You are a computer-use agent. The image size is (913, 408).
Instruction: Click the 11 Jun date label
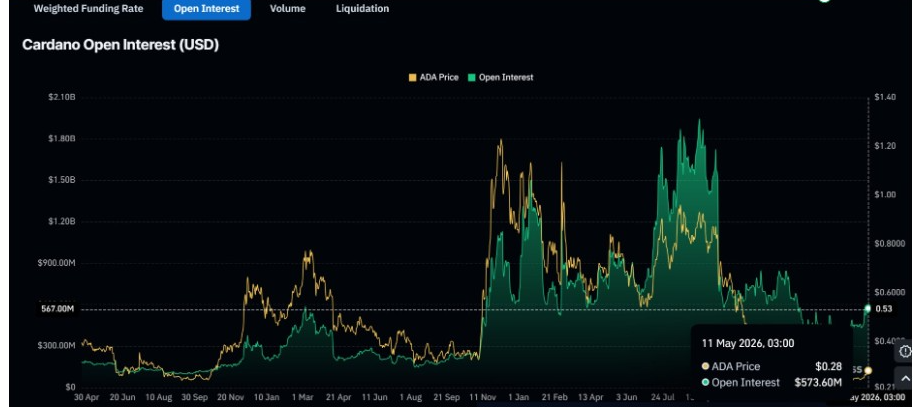(374, 398)
